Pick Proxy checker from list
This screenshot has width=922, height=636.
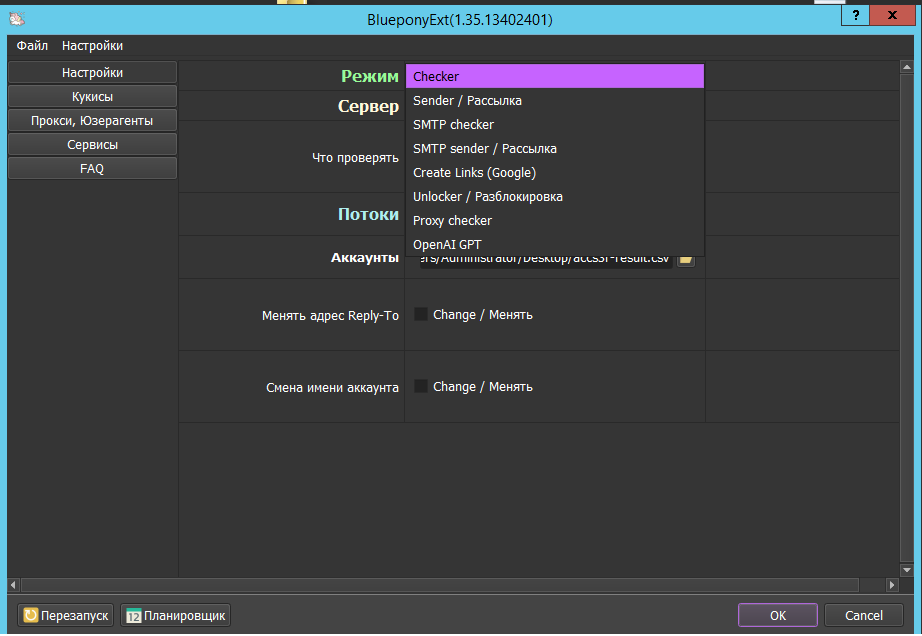[554, 221]
